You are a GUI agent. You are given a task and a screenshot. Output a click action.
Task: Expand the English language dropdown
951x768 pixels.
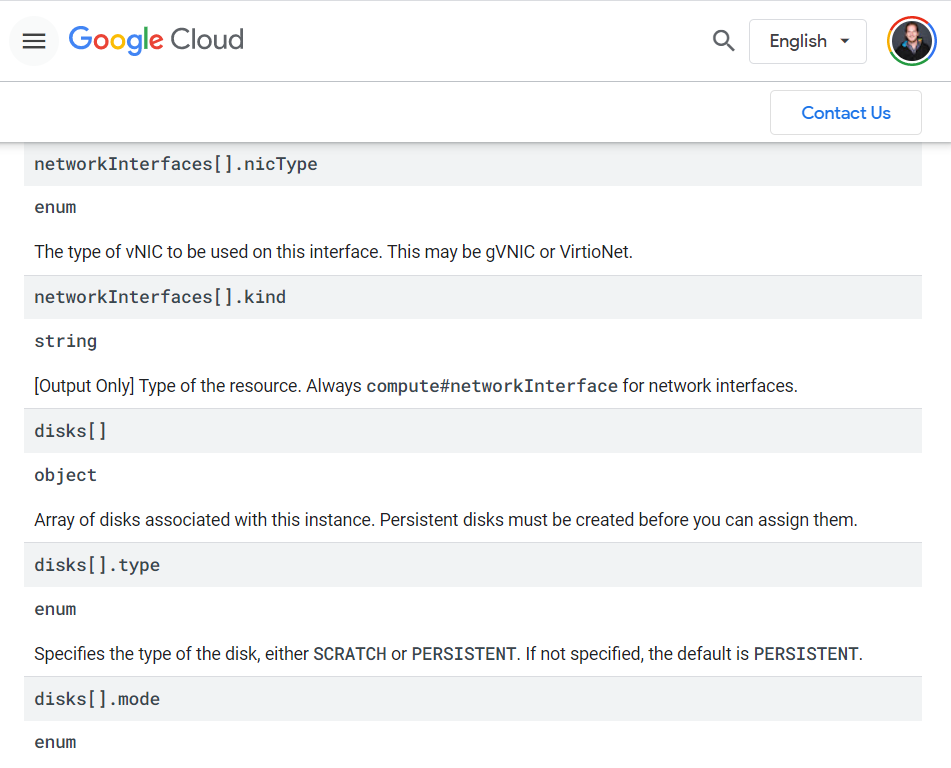tap(807, 41)
